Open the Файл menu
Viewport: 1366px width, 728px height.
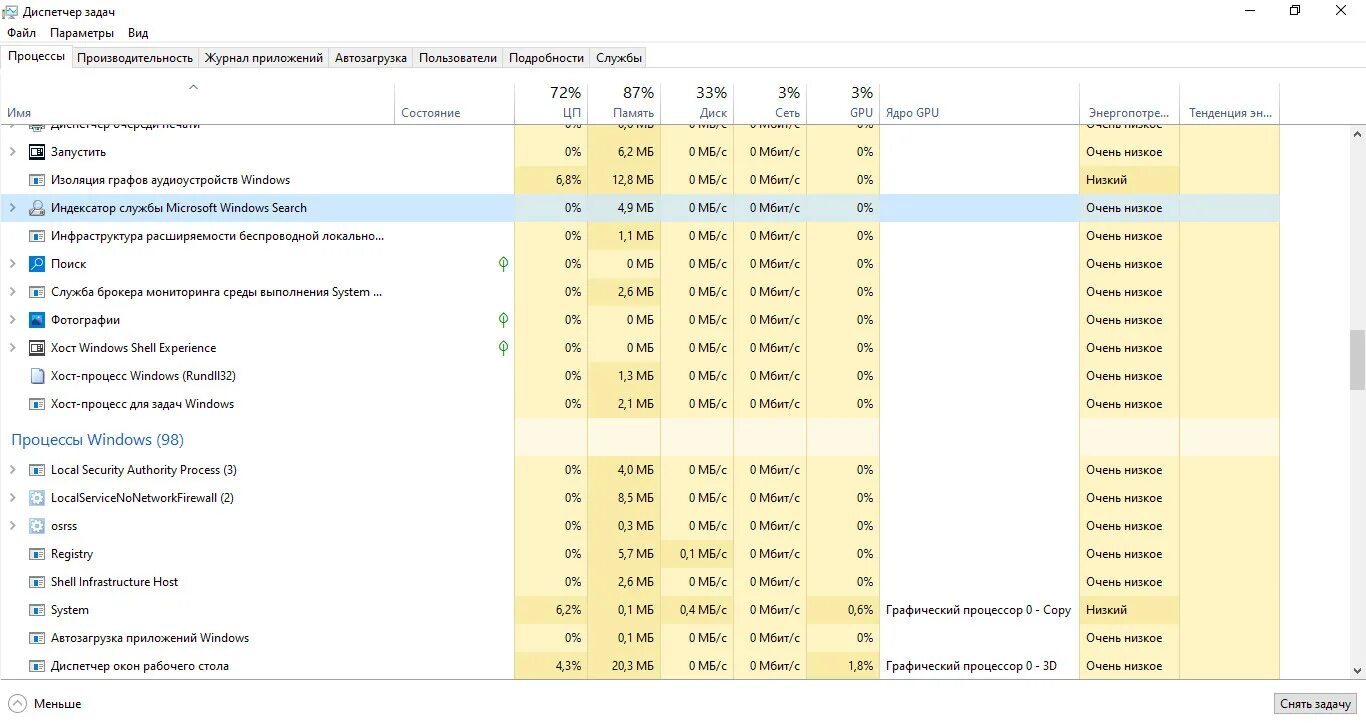tap(21, 33)
